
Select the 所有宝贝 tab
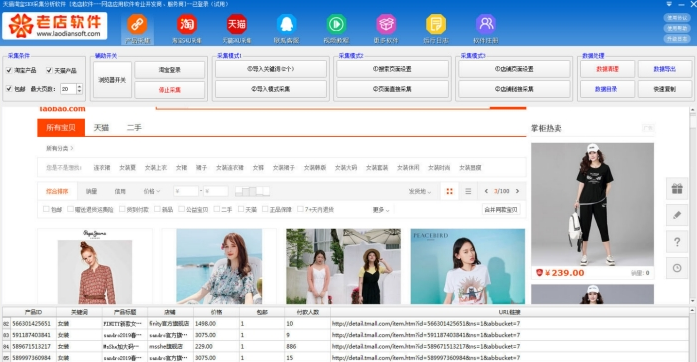[x=61, y=128]
